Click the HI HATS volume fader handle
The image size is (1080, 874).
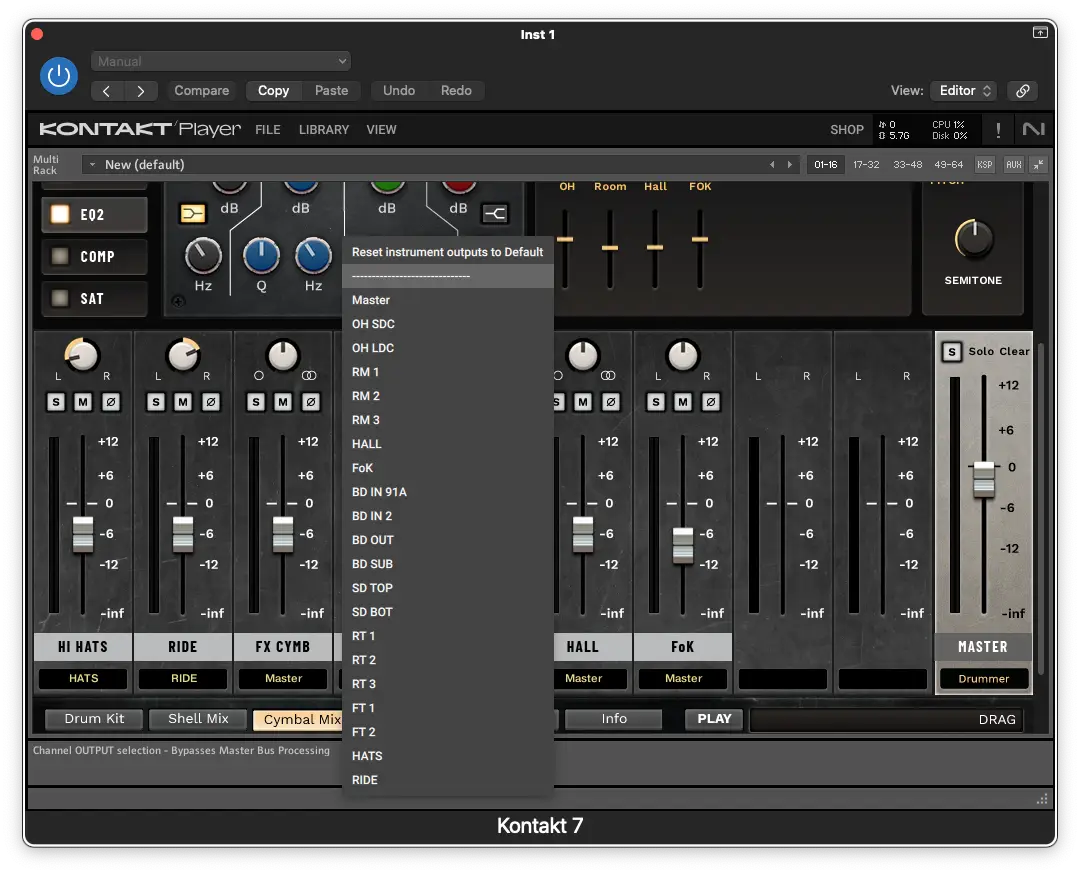(83, 534)
